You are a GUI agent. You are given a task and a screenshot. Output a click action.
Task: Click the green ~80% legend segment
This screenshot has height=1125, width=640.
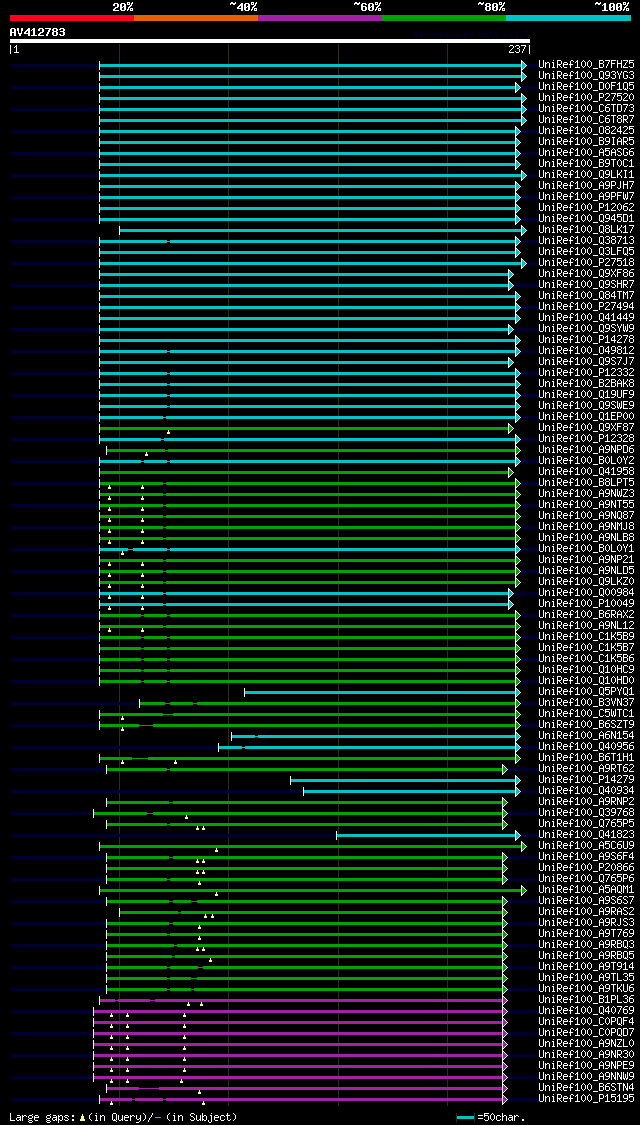tap(444, 17)
